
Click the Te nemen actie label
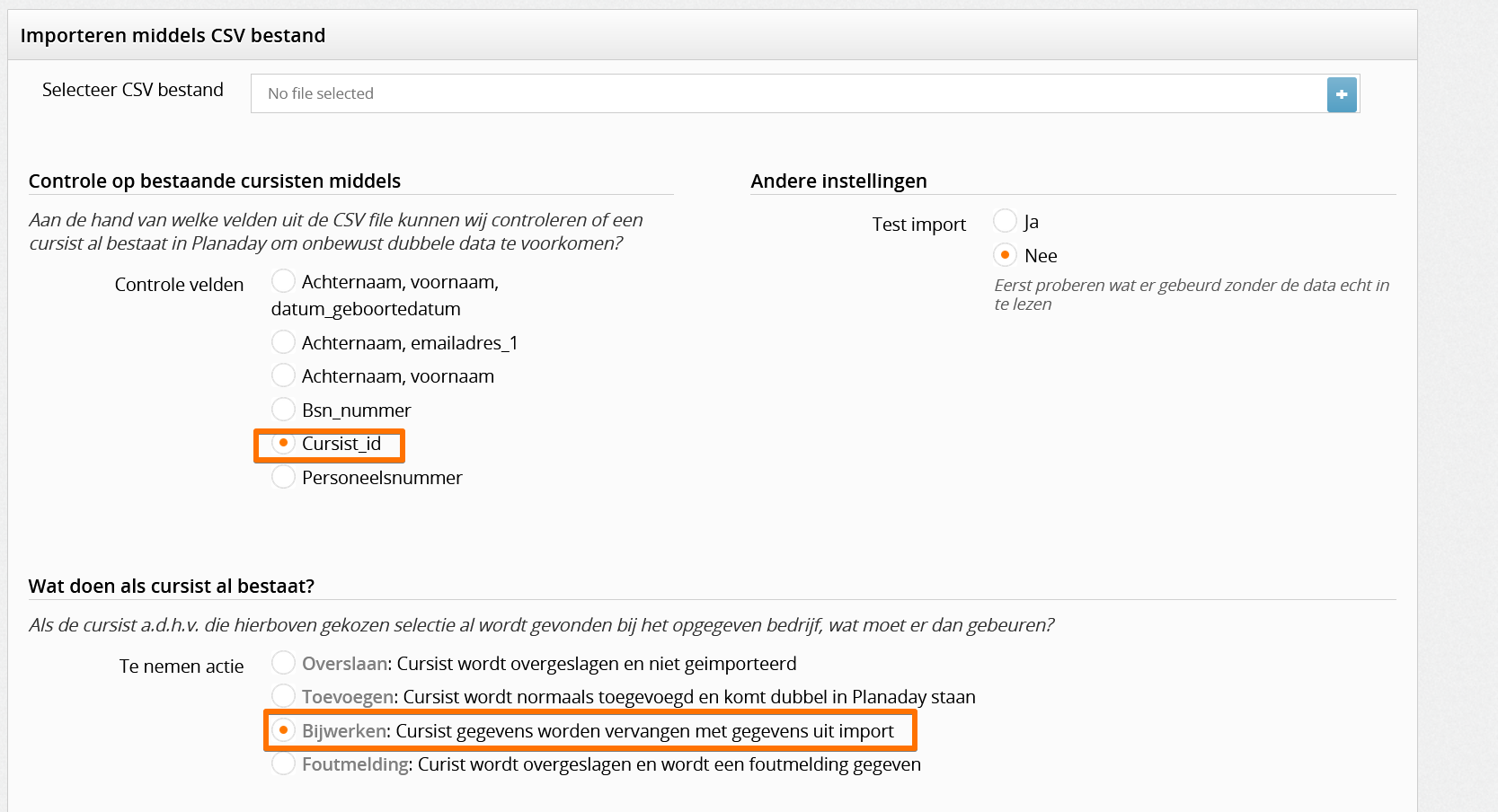click(182, 666)
